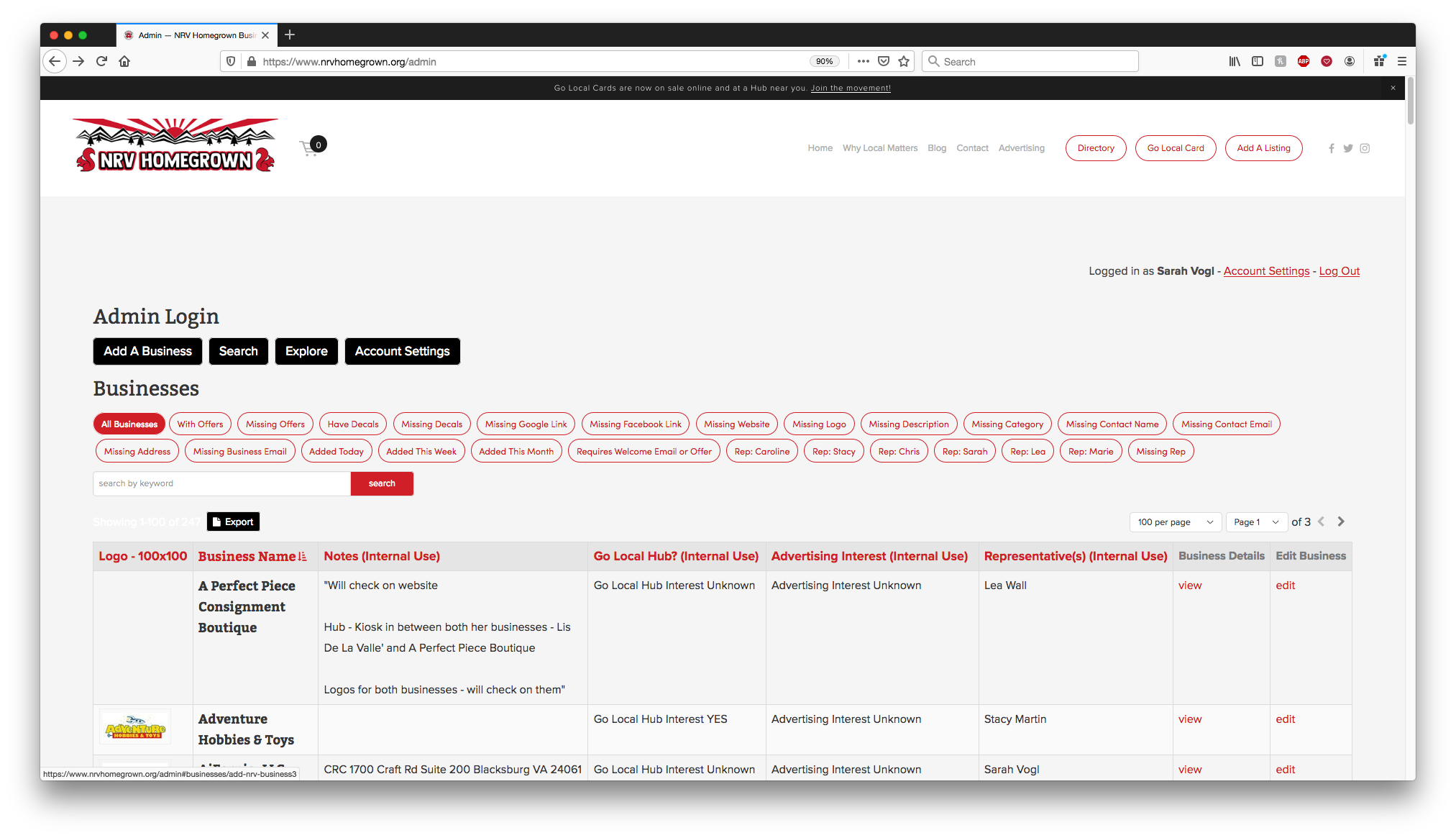Image resolution: width=1456 pixels, height=838 pixels.
Task: Open the shopping cart icon
Action: [312, 147]
